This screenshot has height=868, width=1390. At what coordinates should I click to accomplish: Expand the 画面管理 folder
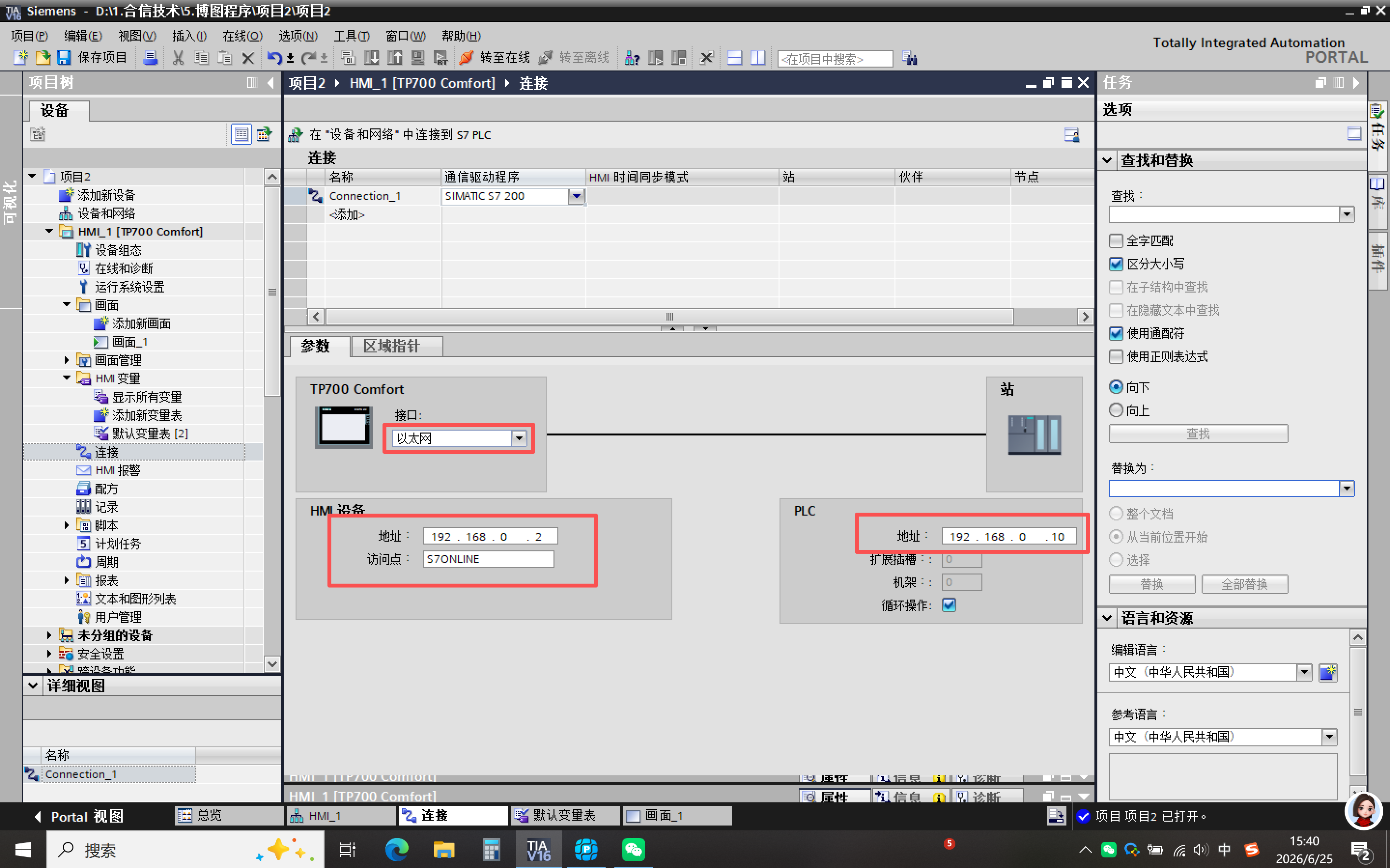coord(67,360)
